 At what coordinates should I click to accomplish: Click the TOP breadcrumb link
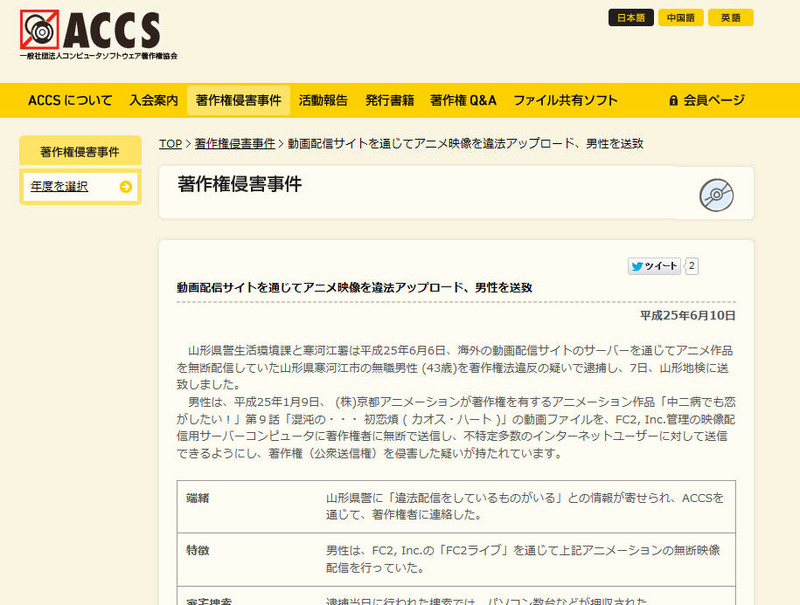tap(170, 144)
